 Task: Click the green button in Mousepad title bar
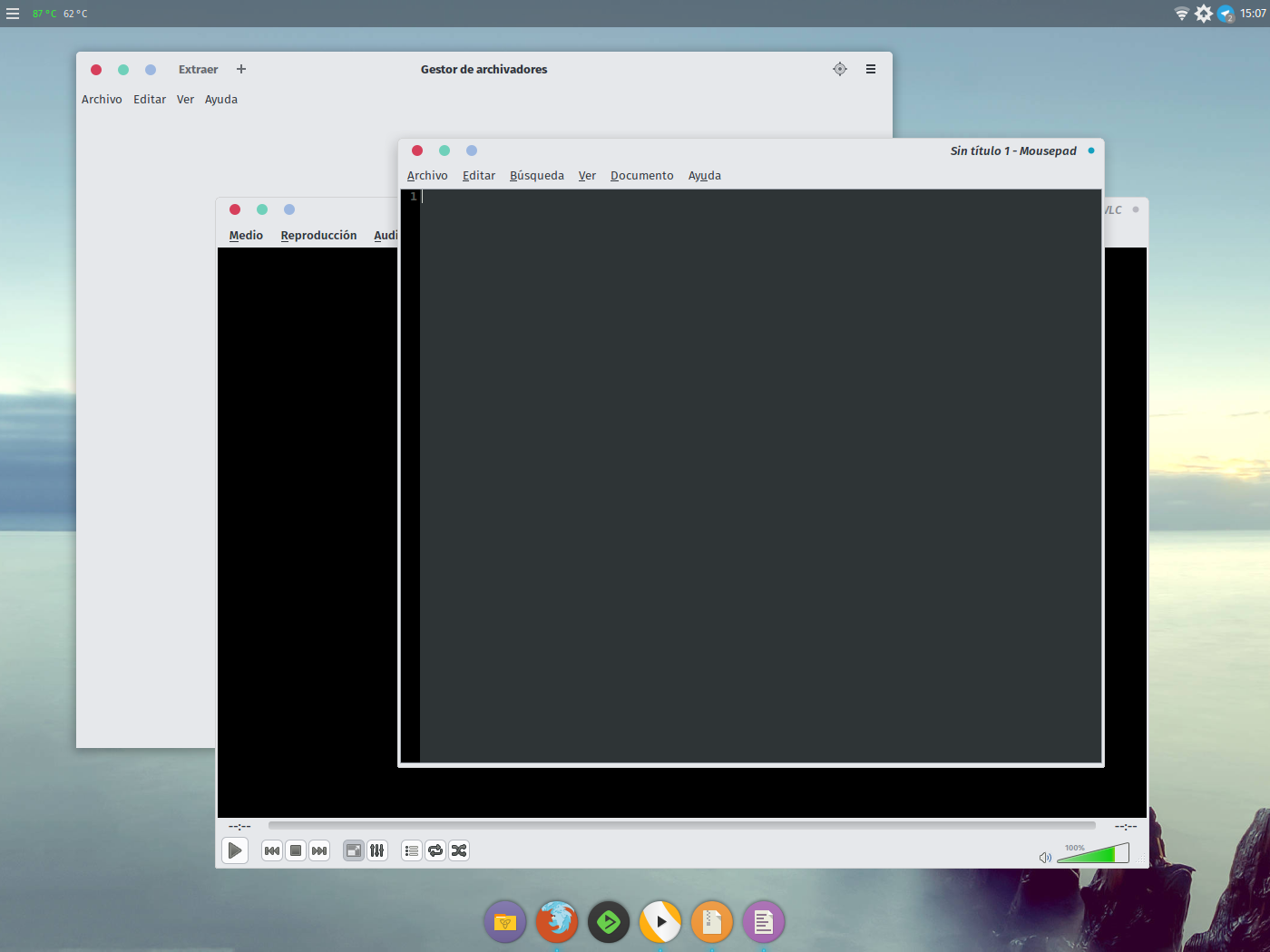444,151
